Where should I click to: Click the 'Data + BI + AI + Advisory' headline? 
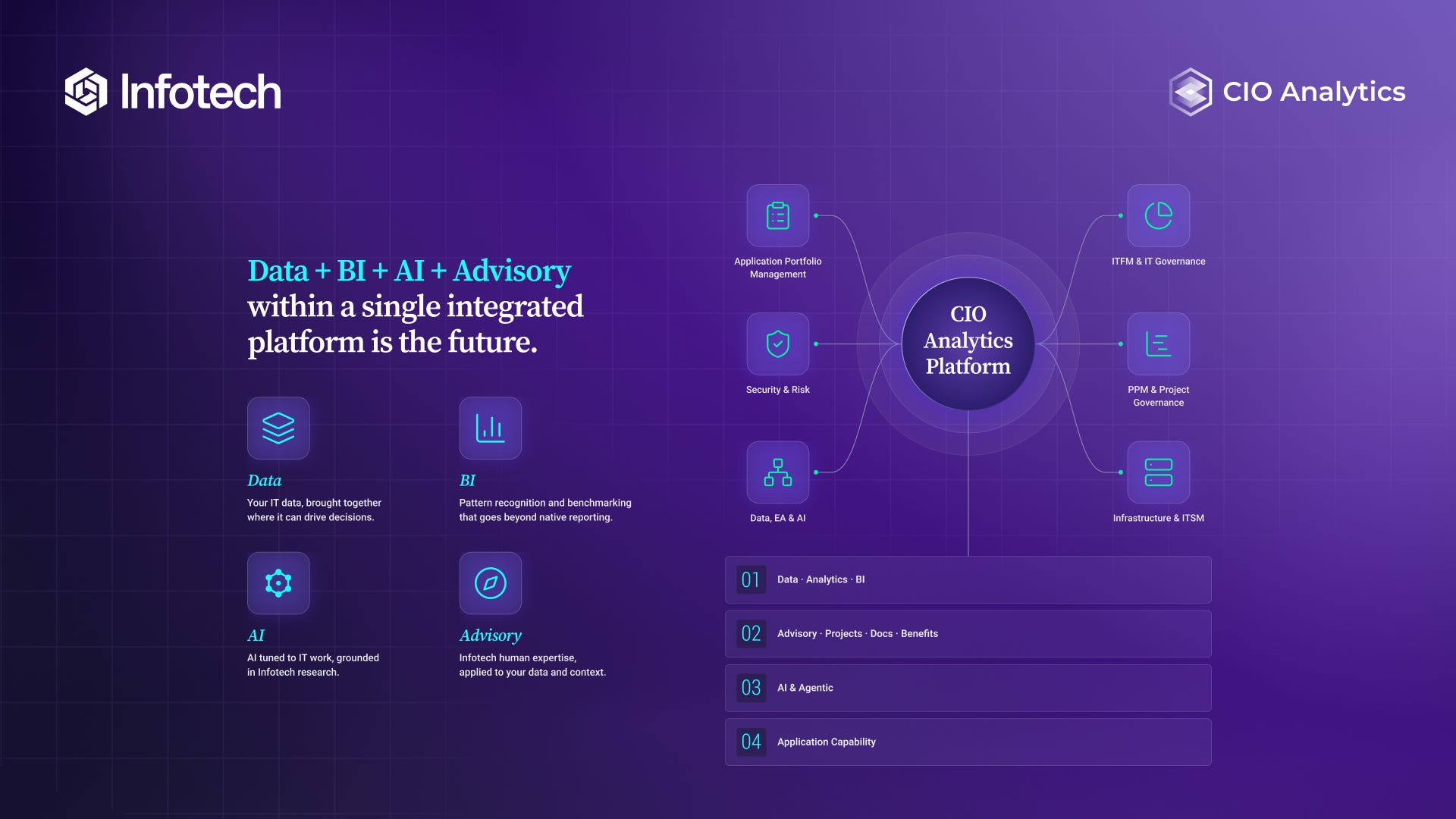coord(409,271)
